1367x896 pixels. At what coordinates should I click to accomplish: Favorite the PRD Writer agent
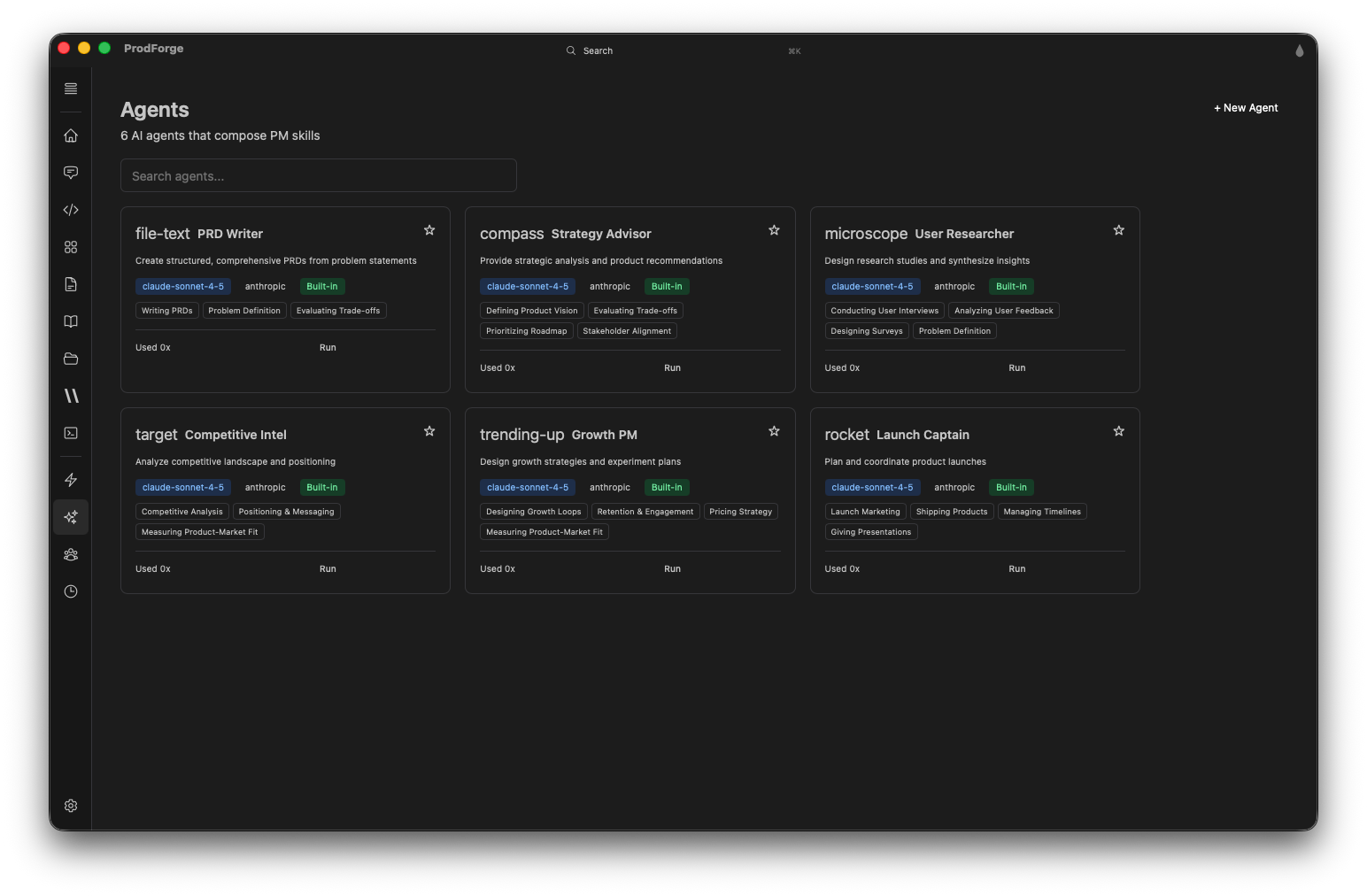pyautogui.click(x=429, y=229)
